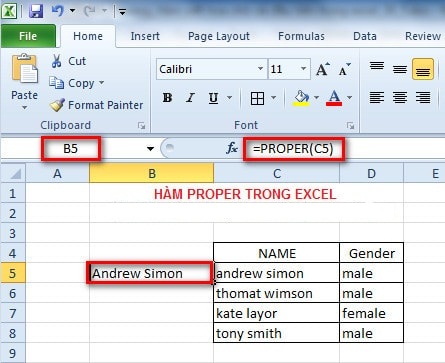Click the Borders grid icon
The height and width of the screenshot is (363, 445).
click(x=257, y=98)
